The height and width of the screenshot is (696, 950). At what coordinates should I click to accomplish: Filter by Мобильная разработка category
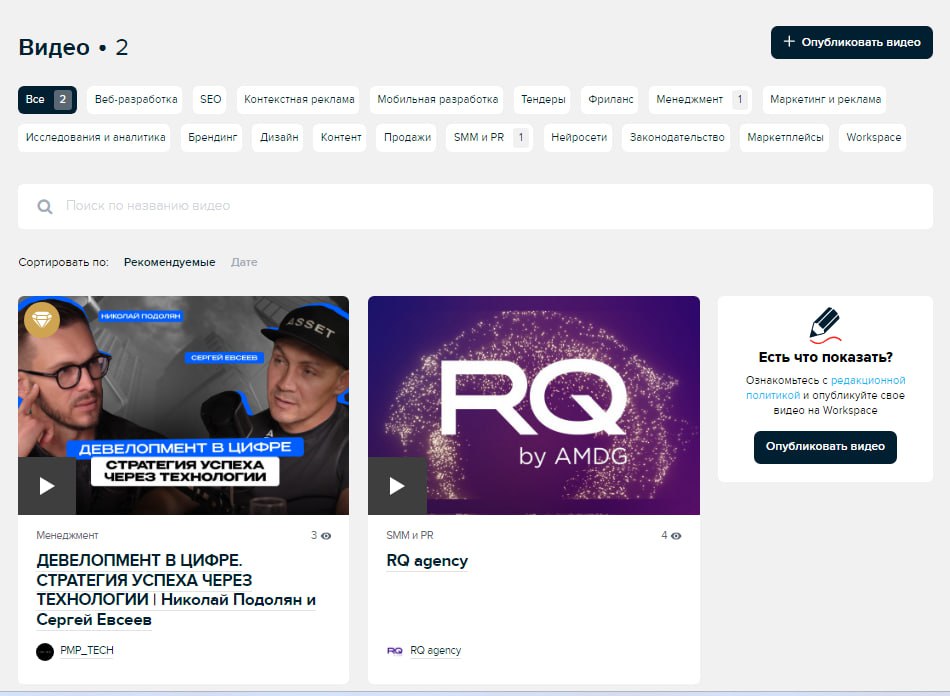tap(437, 99)
